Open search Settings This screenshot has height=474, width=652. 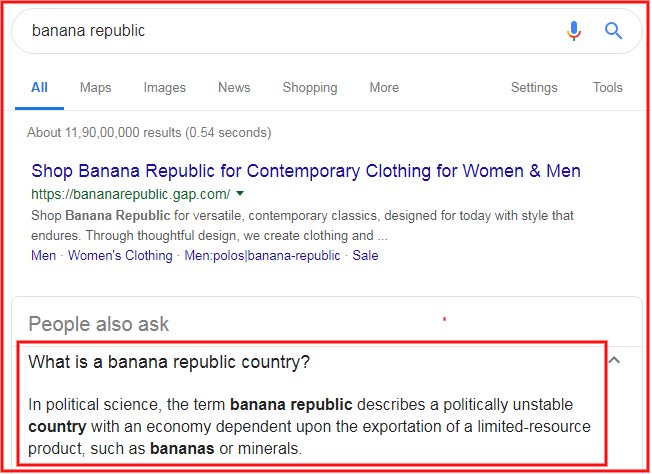[534, 88]
